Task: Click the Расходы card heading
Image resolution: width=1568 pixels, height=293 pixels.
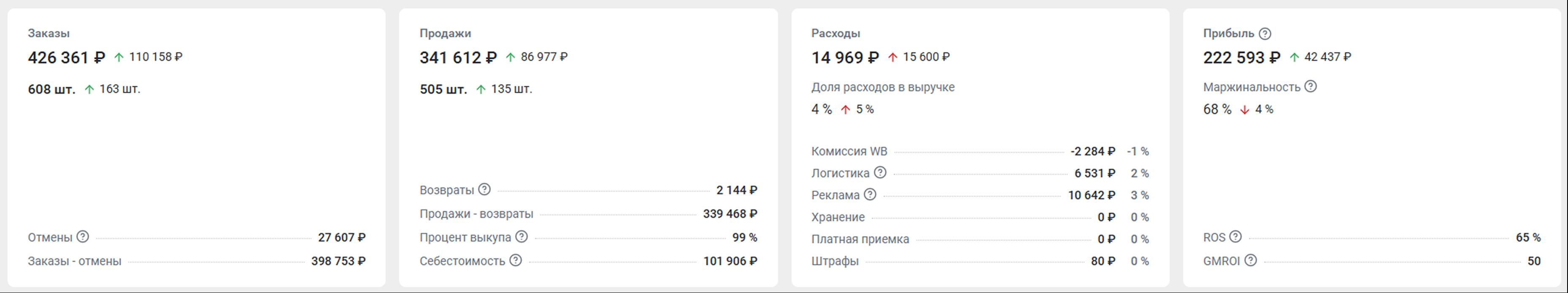Action: tap(836, 33)
